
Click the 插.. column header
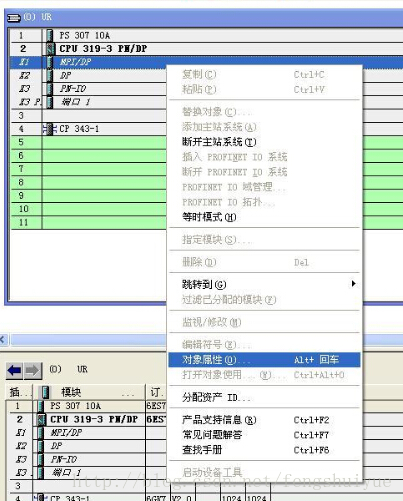[x=19, y=392]
